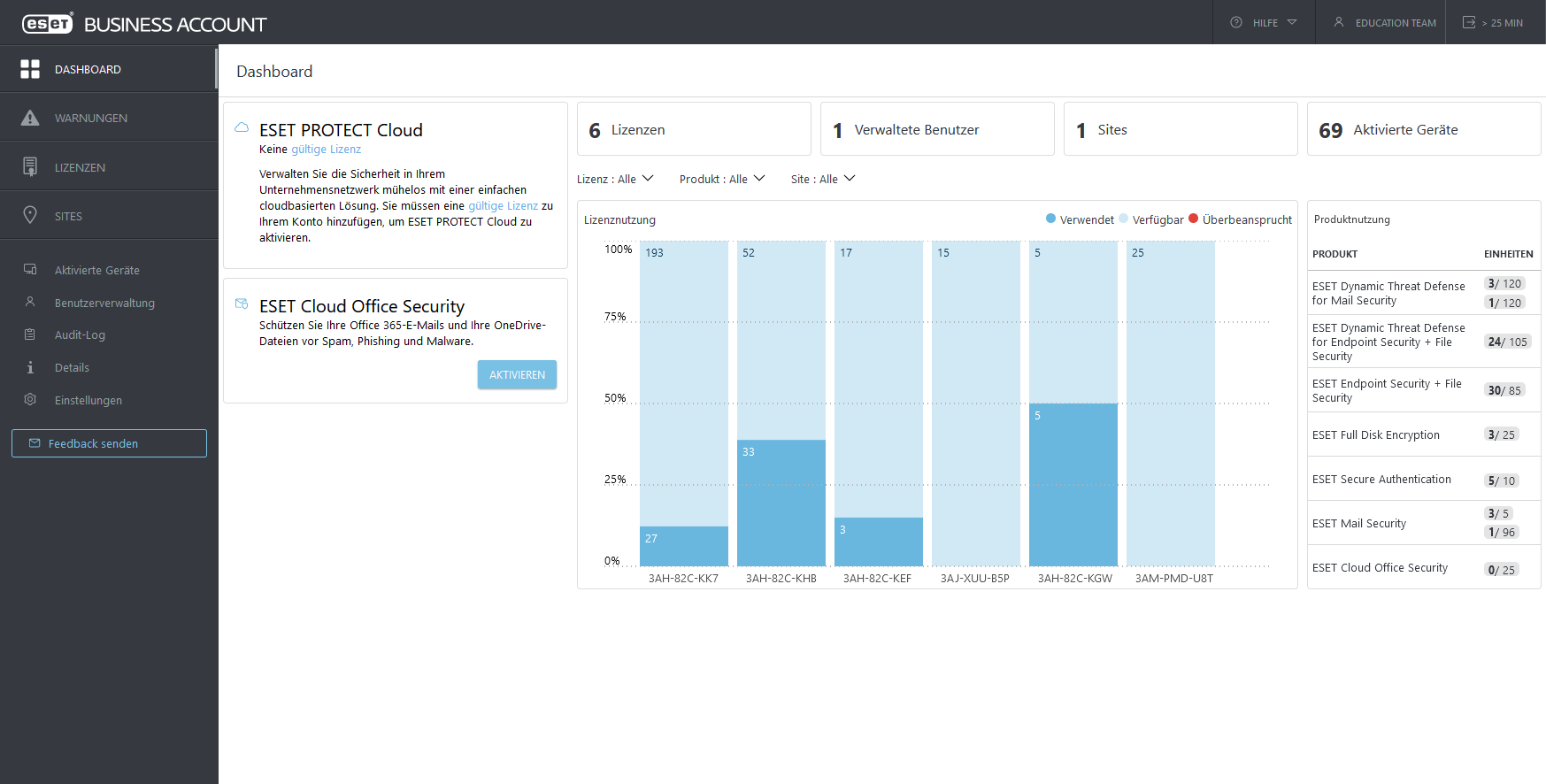
Task: Click the Einstellungen gear icon
Action: click(30, 399)
